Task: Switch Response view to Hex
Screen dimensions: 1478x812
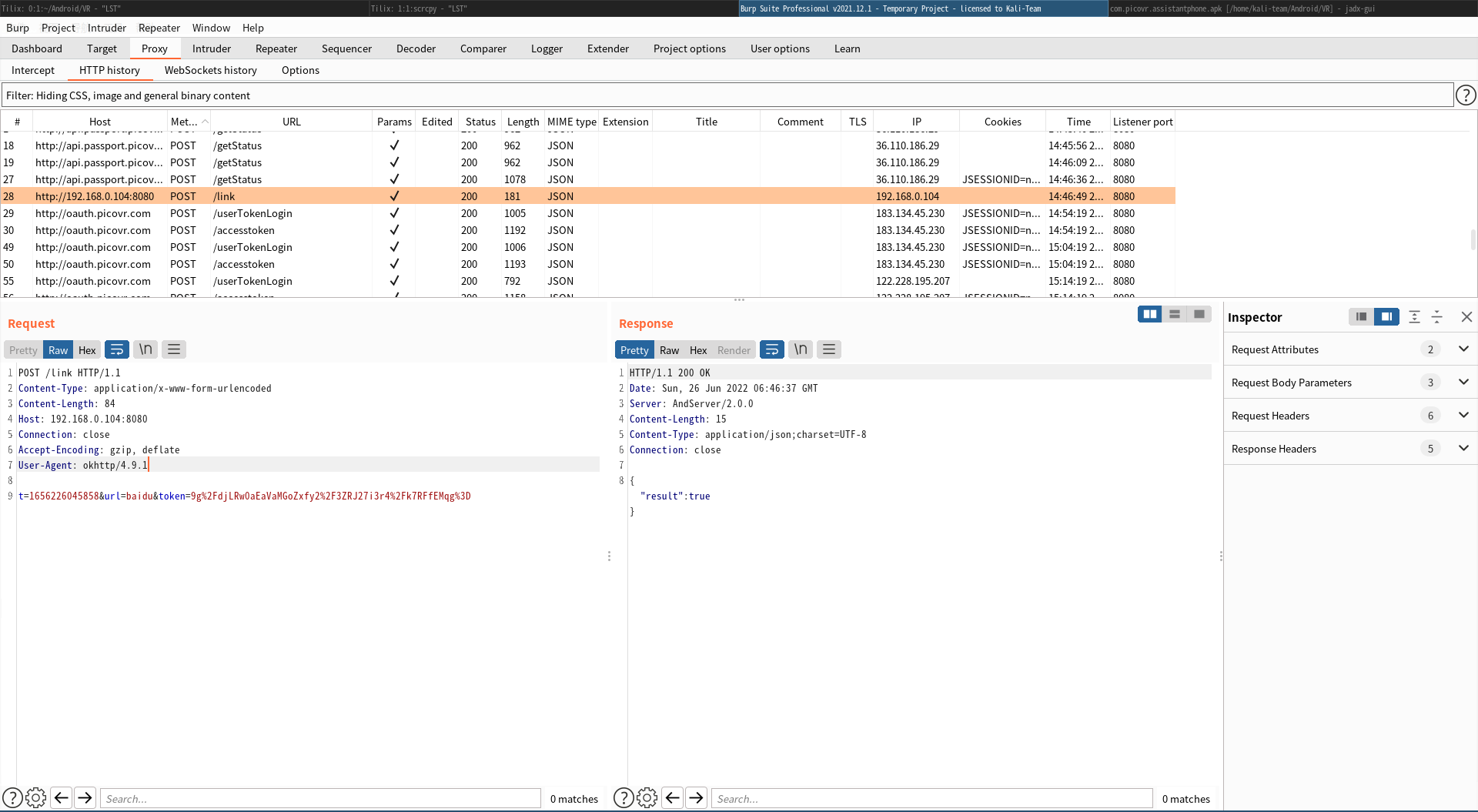Action: pyautogui.click(x=698, y=350)
